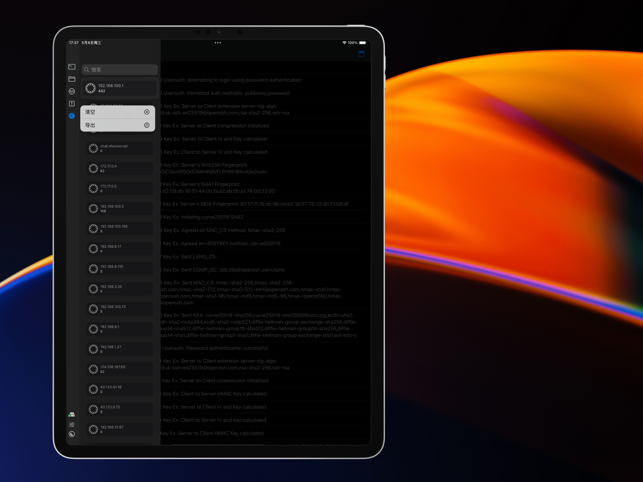The width and height of the screenshot is (643, 482).
Task: Focus the 搜索 search field
Action: (x=120, y=70)
